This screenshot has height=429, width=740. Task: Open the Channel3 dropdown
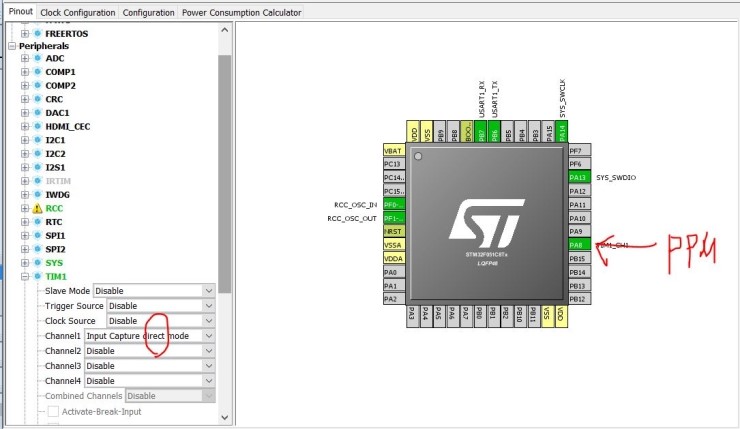(x=150, y=366)
